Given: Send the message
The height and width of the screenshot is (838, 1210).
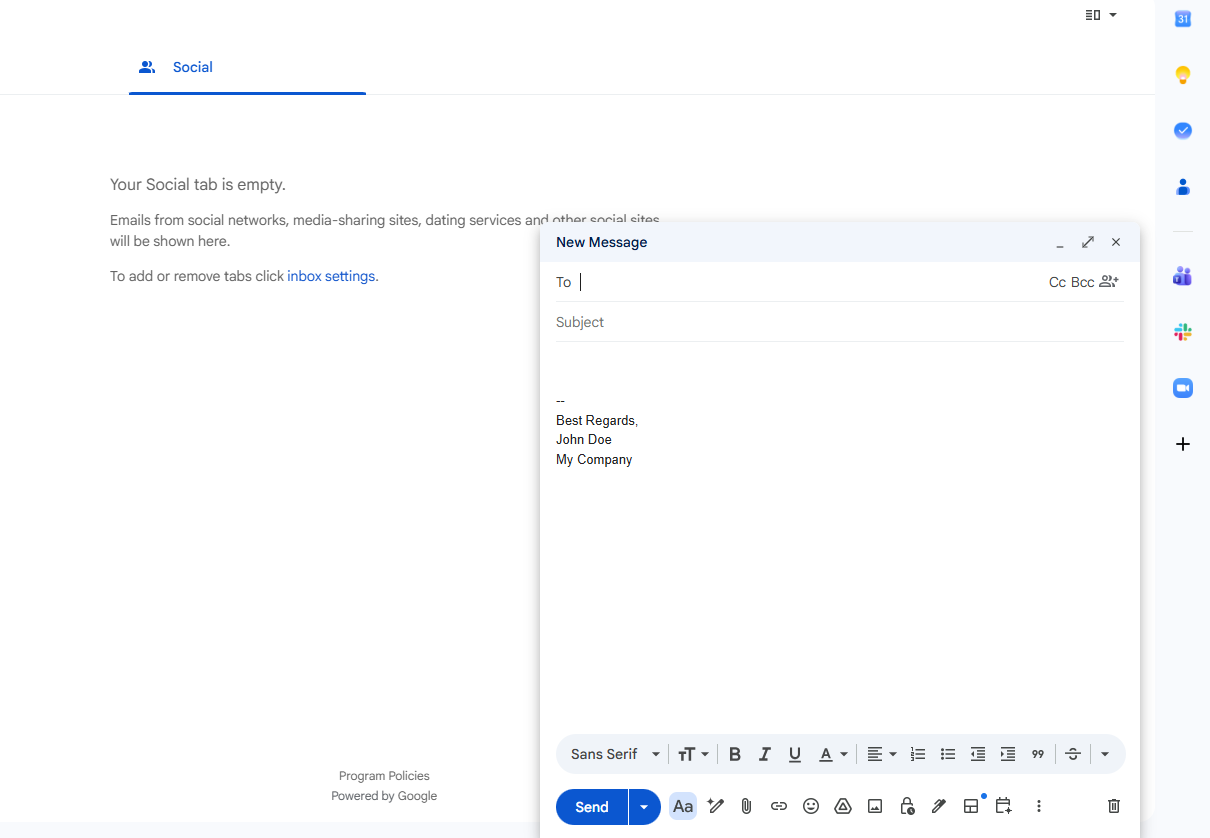Looking at the screenshot, I should click(592, 807).
